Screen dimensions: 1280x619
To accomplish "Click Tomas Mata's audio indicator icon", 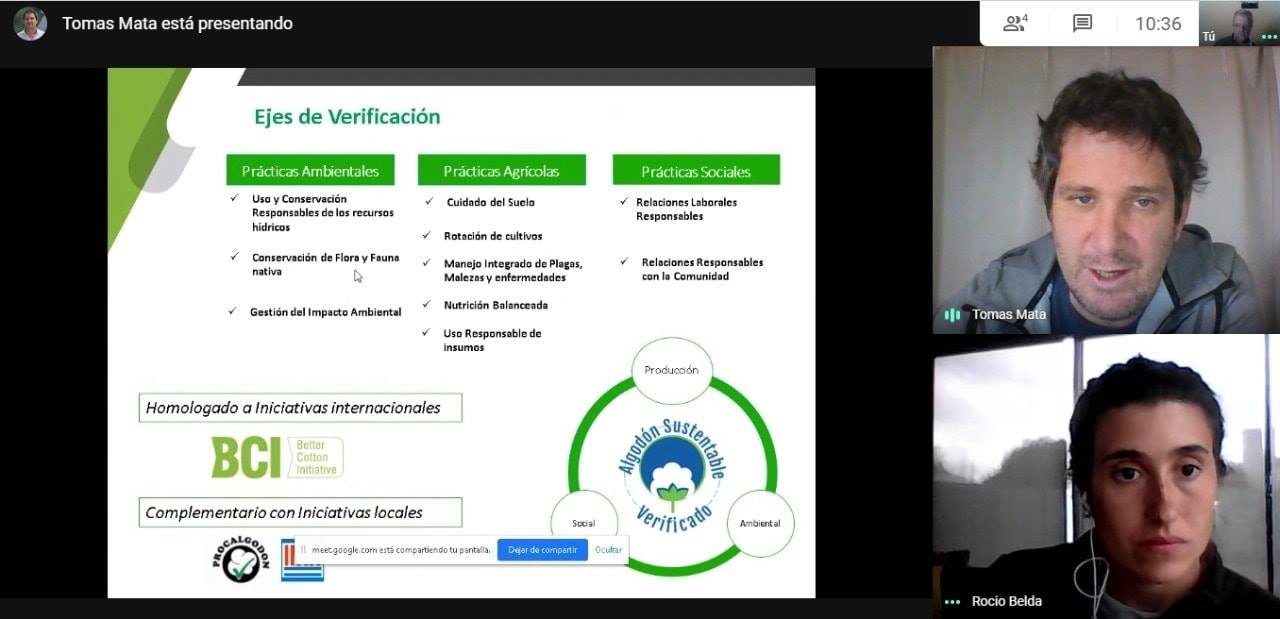I will 952,315.
